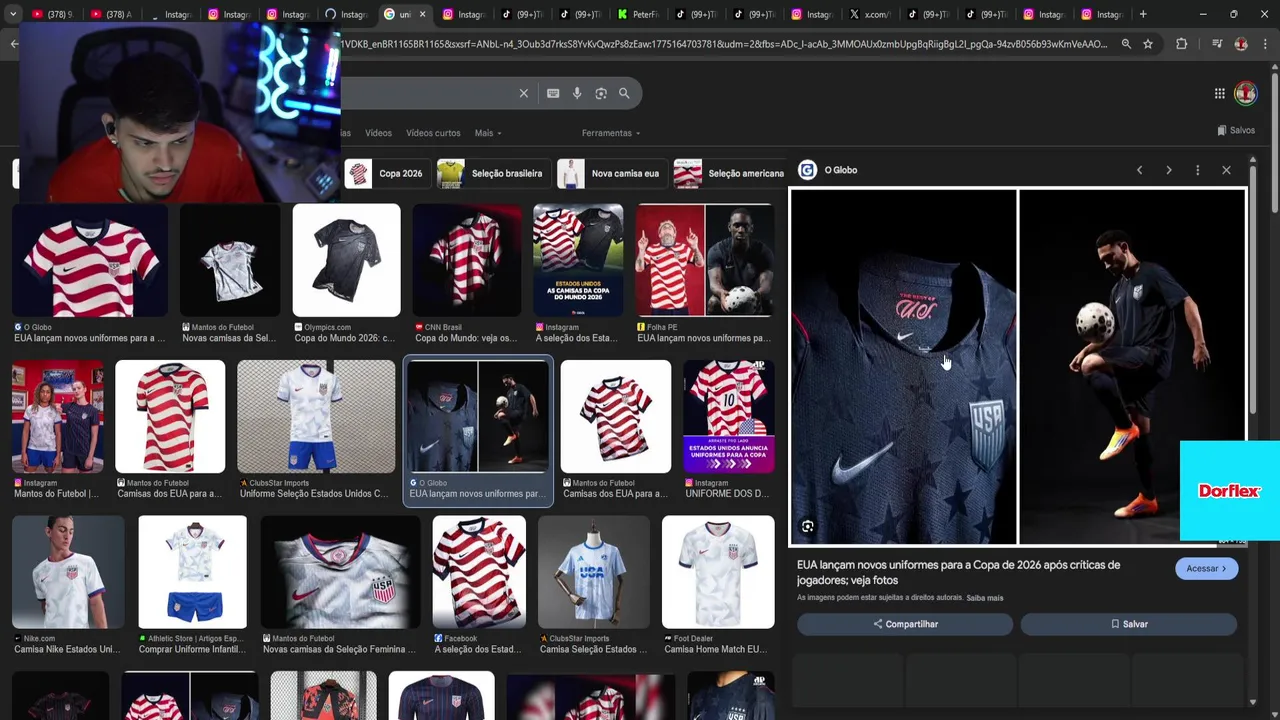Screen dimensions: 1280x720
Task: Open Chrome profile avatar in toolbar
Action: pyautogui.click(x=1241, y=44)
